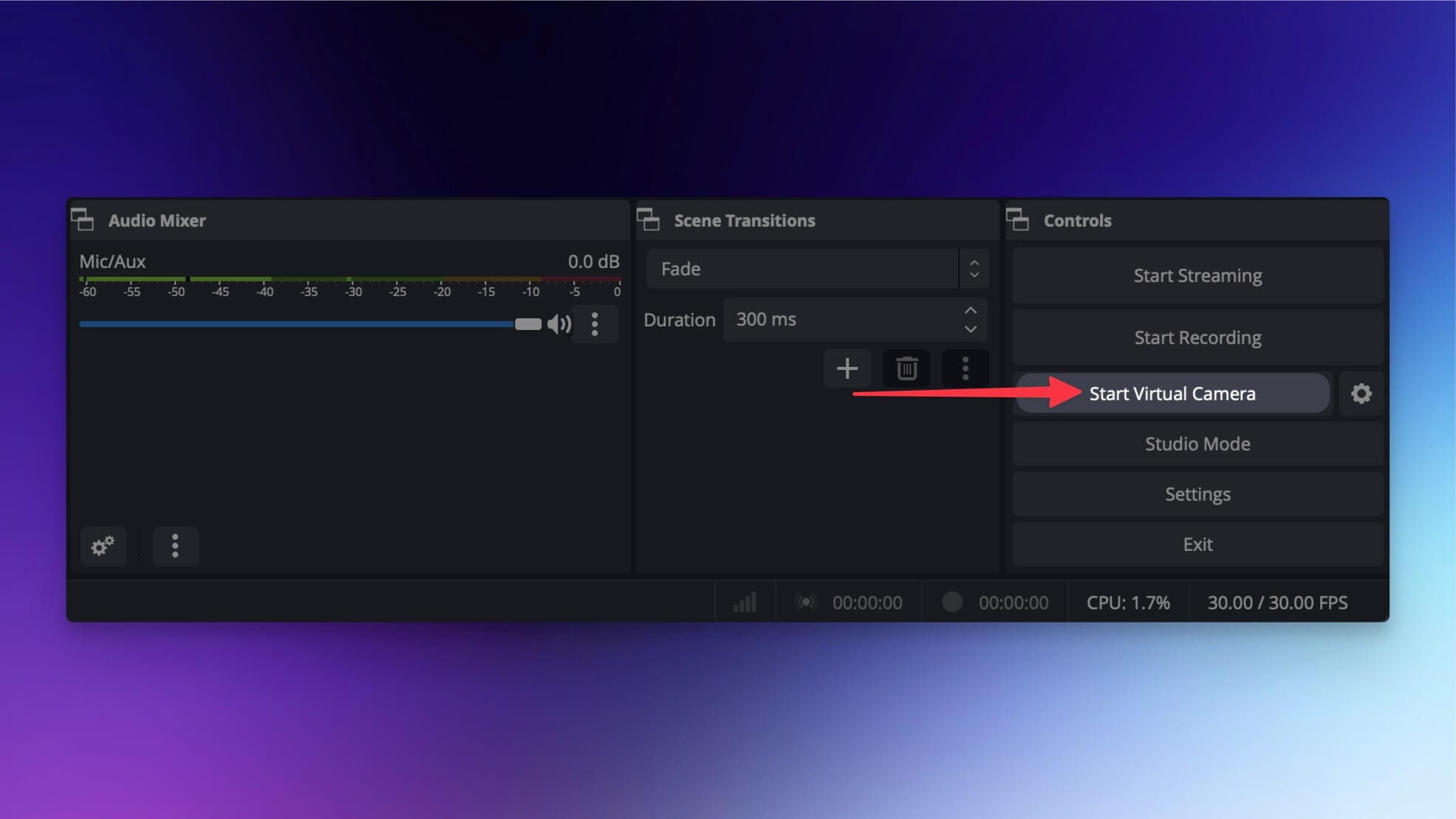Start Recording
The height and width of the screenshot is (819, 1456).
[x=1197, y=337]
